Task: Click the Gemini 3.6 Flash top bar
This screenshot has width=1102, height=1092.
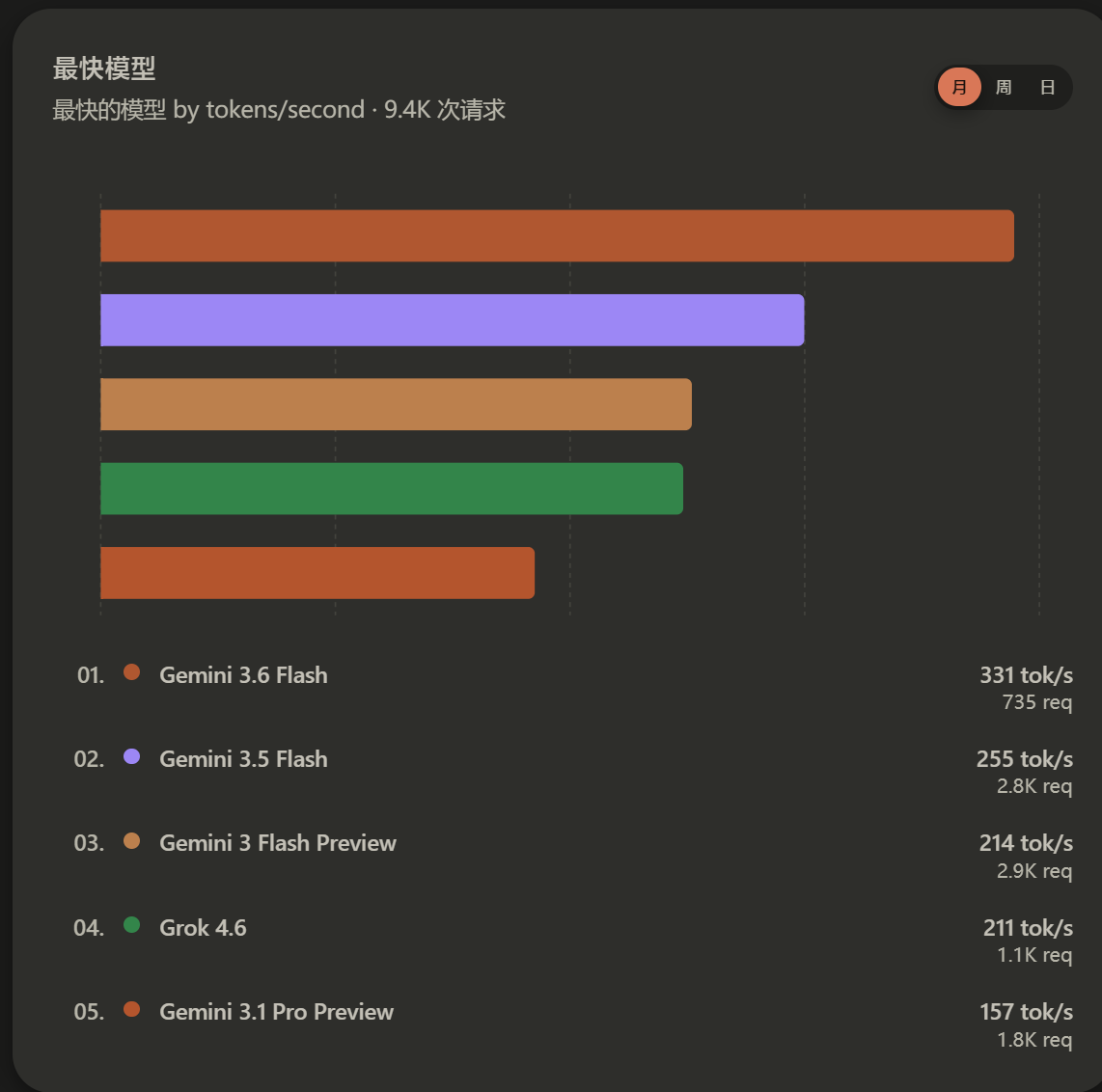Action: (557, 235)
